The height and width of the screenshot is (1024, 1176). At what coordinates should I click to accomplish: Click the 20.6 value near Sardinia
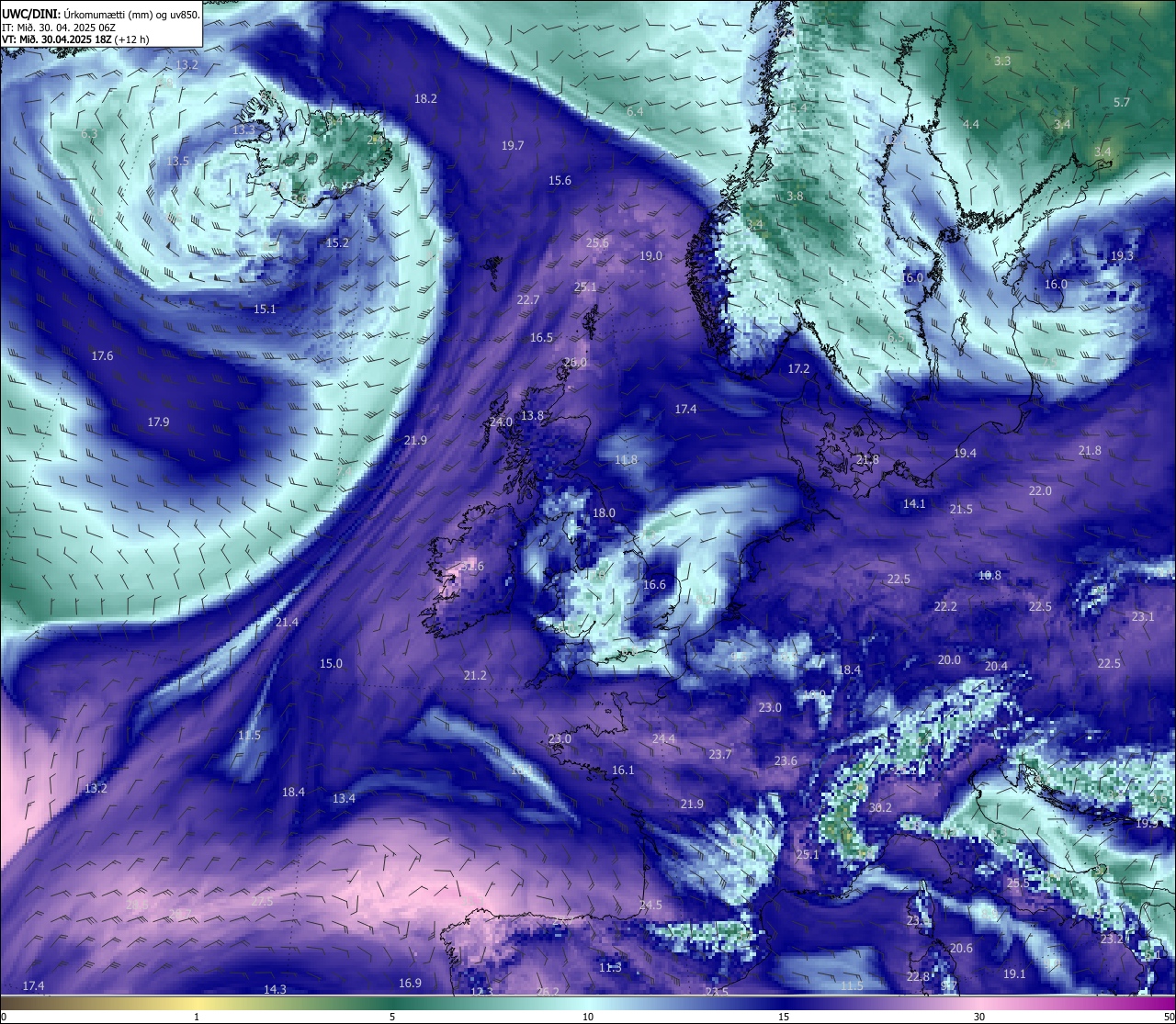(961, 948)
